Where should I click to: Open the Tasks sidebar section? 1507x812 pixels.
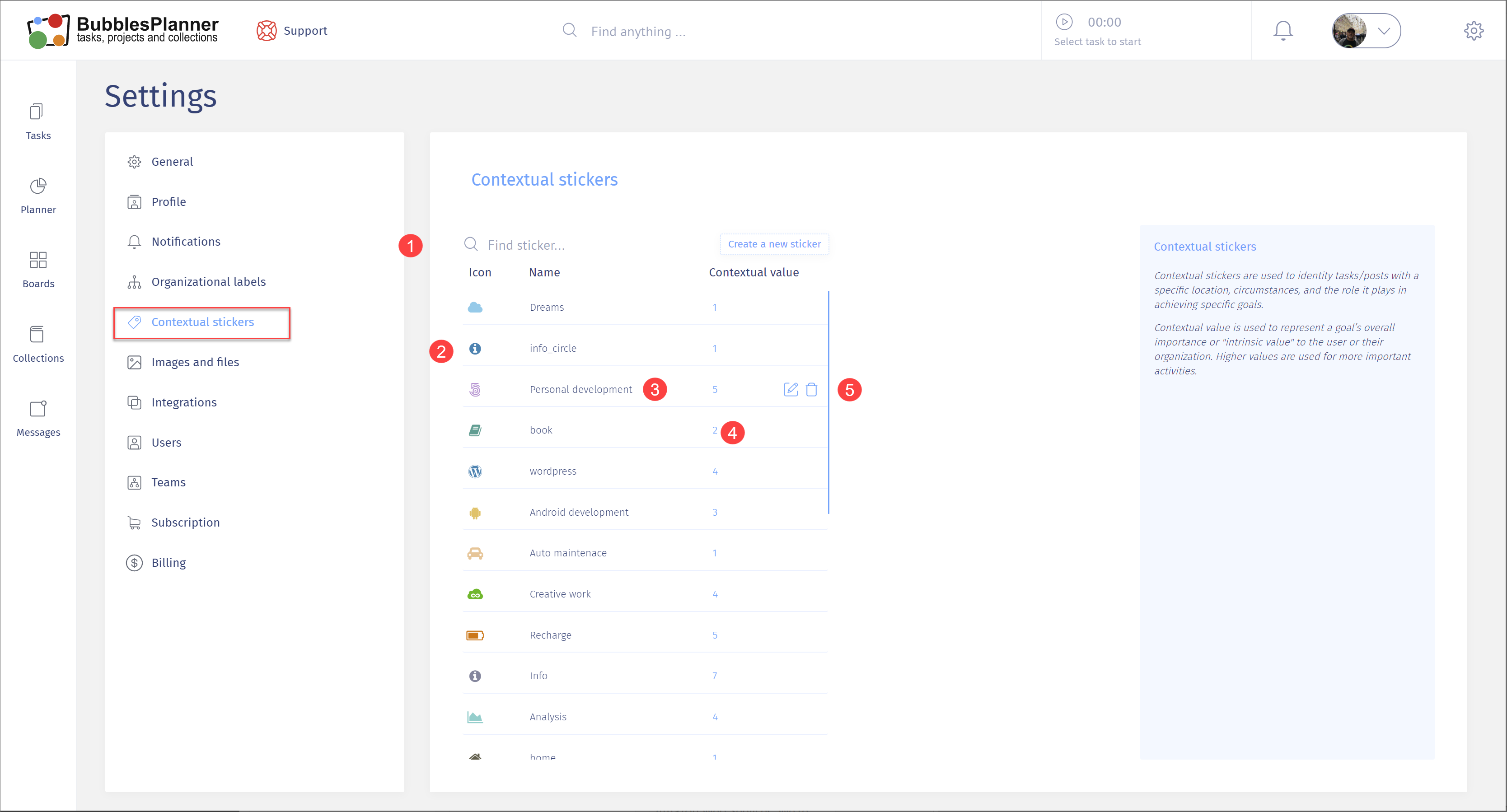[38, 121]
